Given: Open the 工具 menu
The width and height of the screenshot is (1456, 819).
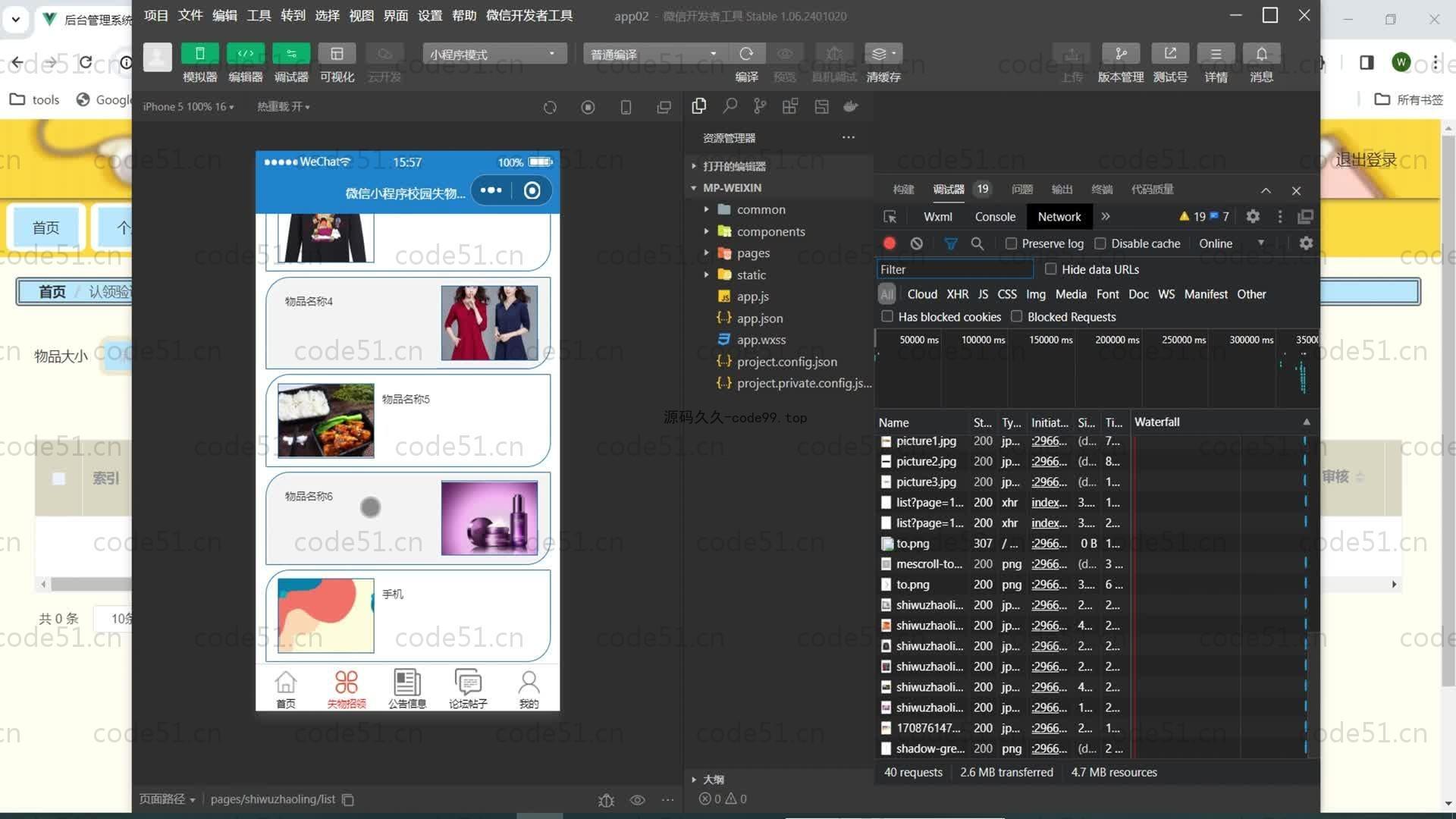Looking at the screenshot, I should 259,16.
